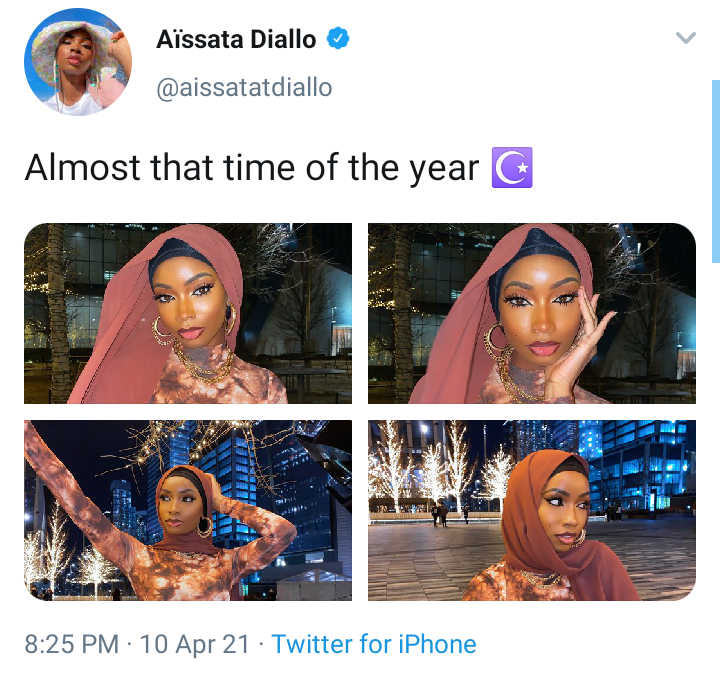Open the tweet options chevron menu
Screen dimensions: 720x676
[x=686, y=38]
